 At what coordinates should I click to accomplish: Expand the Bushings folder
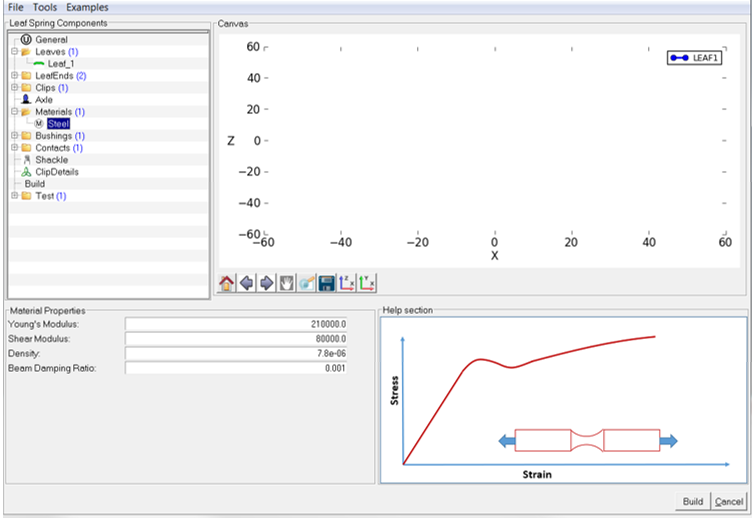click(x=14, y=135)
